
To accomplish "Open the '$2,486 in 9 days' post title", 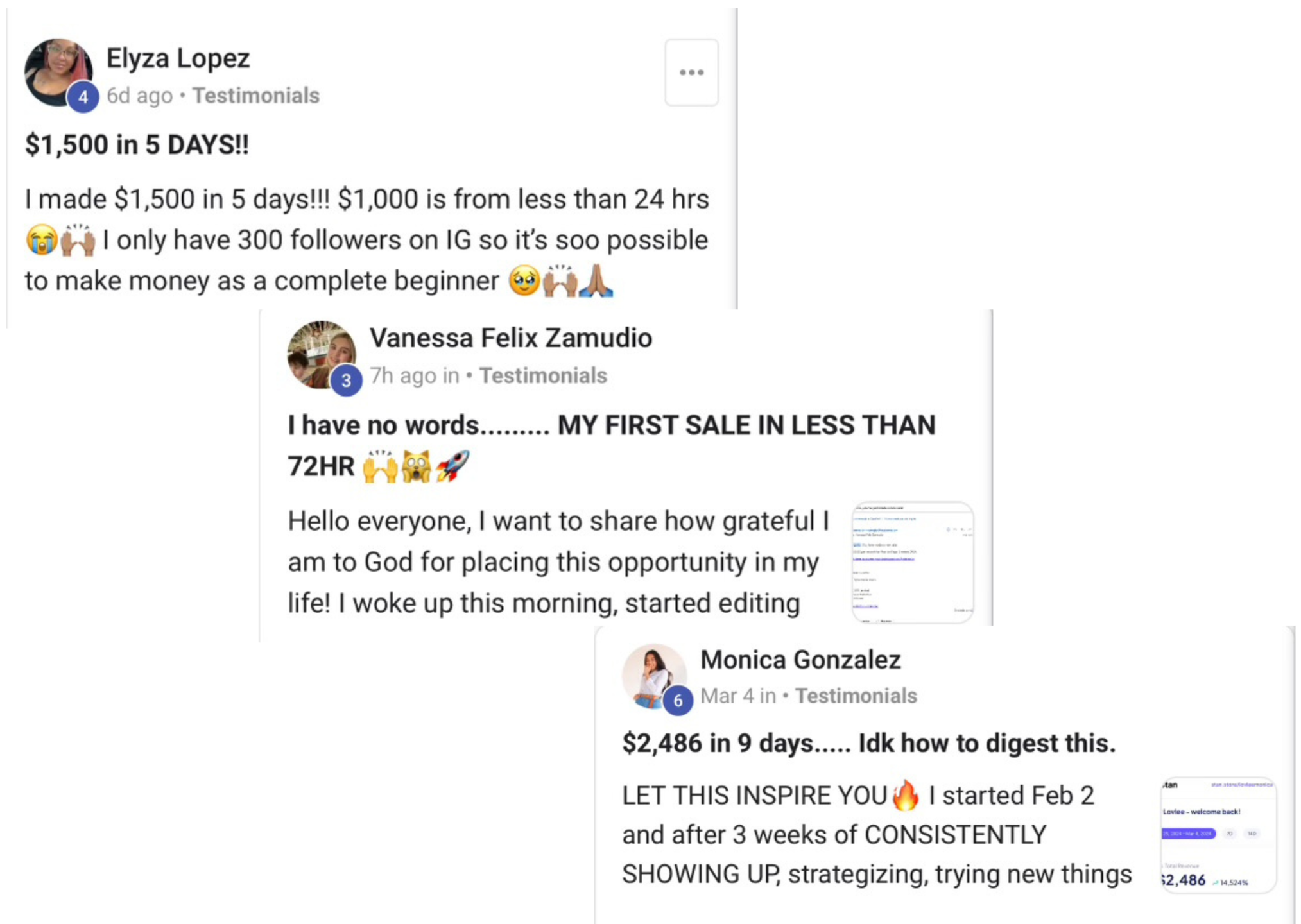I will coord(869,743).
